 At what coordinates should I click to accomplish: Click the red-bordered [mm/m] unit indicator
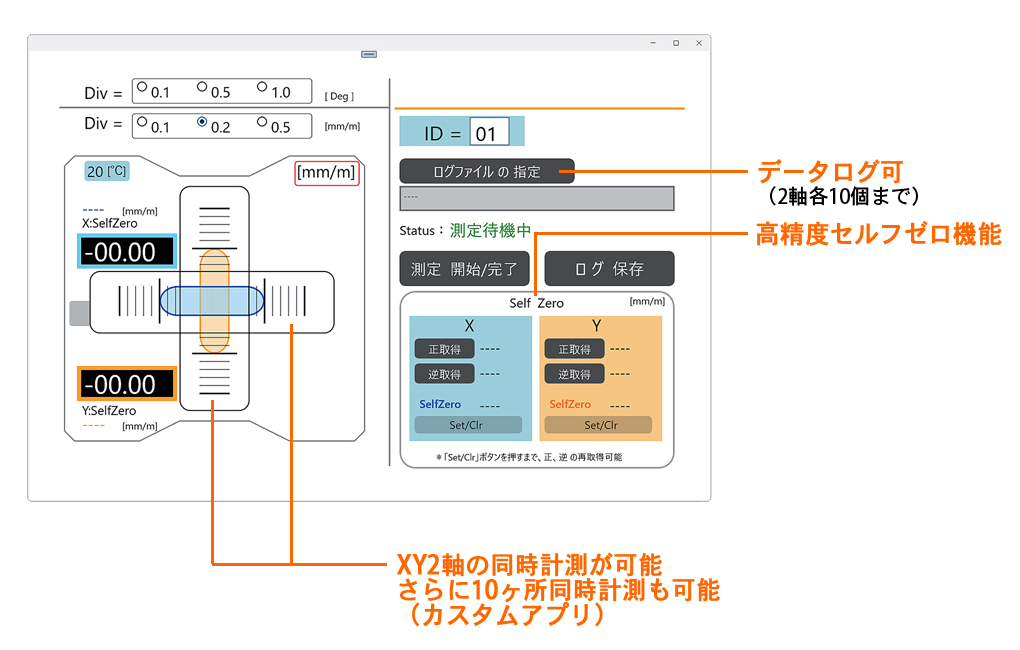point(327,173)
